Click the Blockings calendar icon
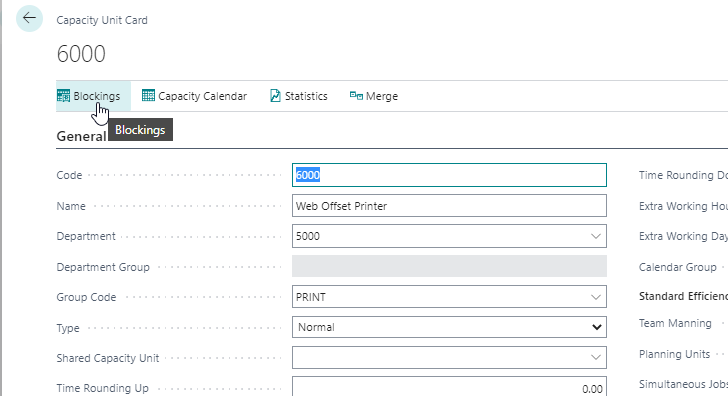This screenshot has width=728, height=396. 63,96
